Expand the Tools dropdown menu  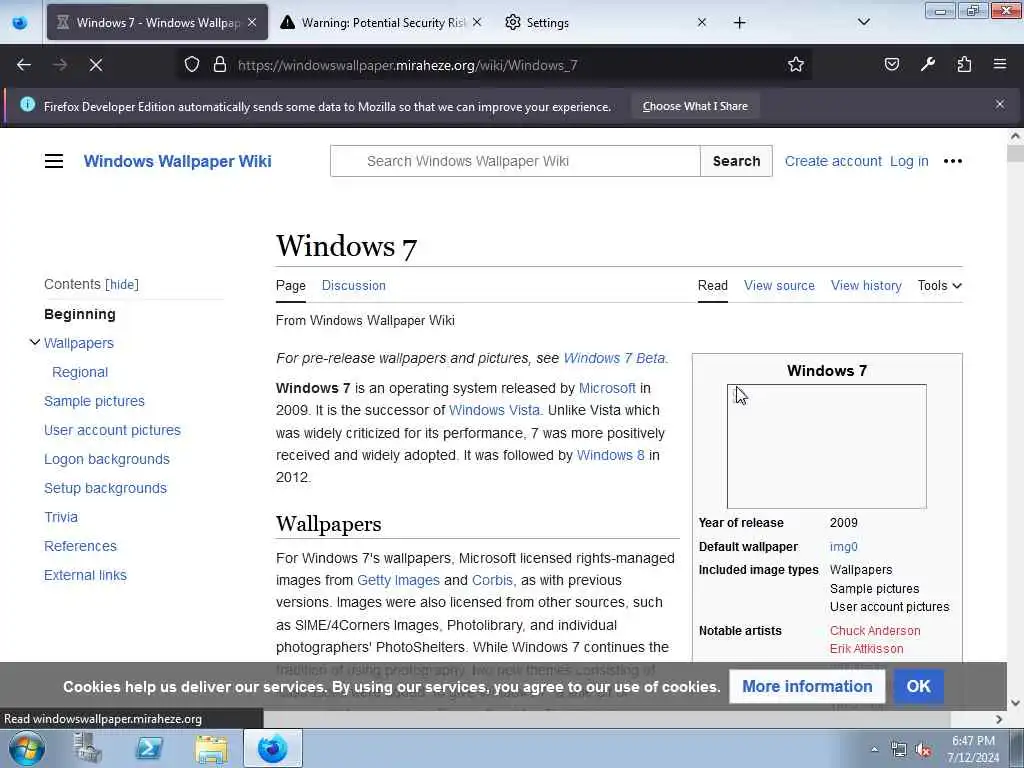(x=939, y=285)
